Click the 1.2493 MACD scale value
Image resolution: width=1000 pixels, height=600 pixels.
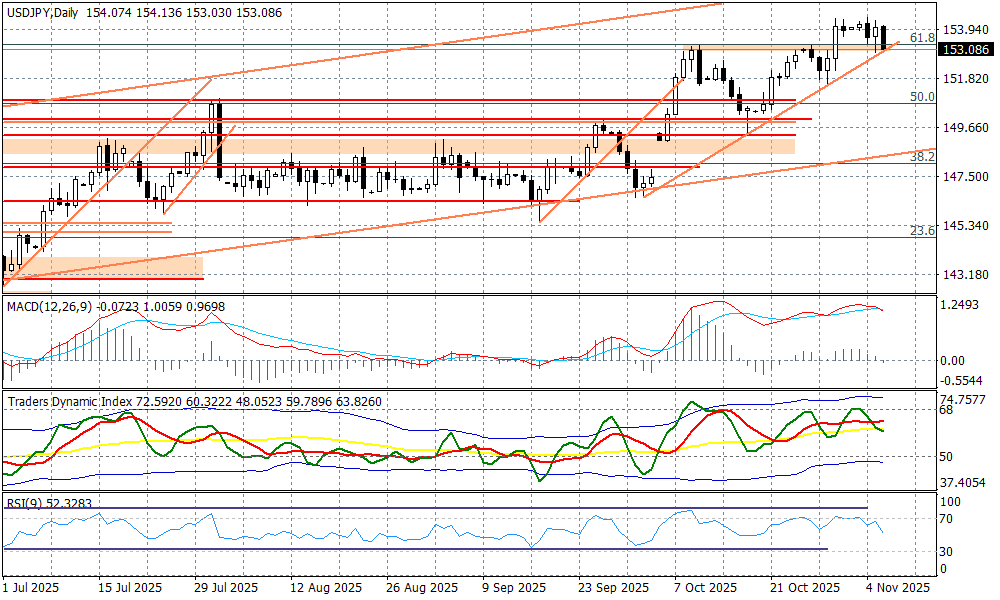960,305
